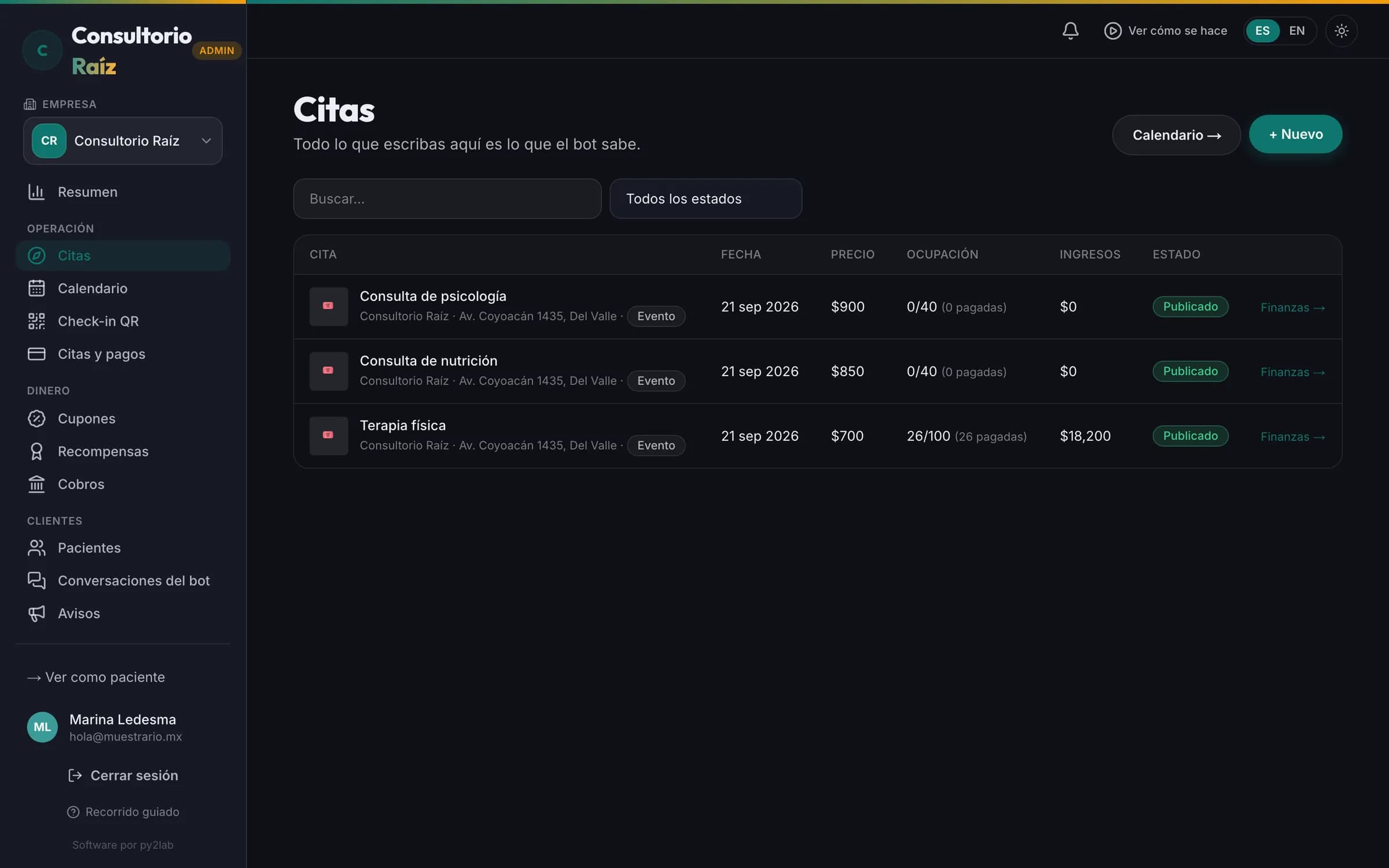
Task: Click the Check-in QR code icon
Action: (36, 321)
